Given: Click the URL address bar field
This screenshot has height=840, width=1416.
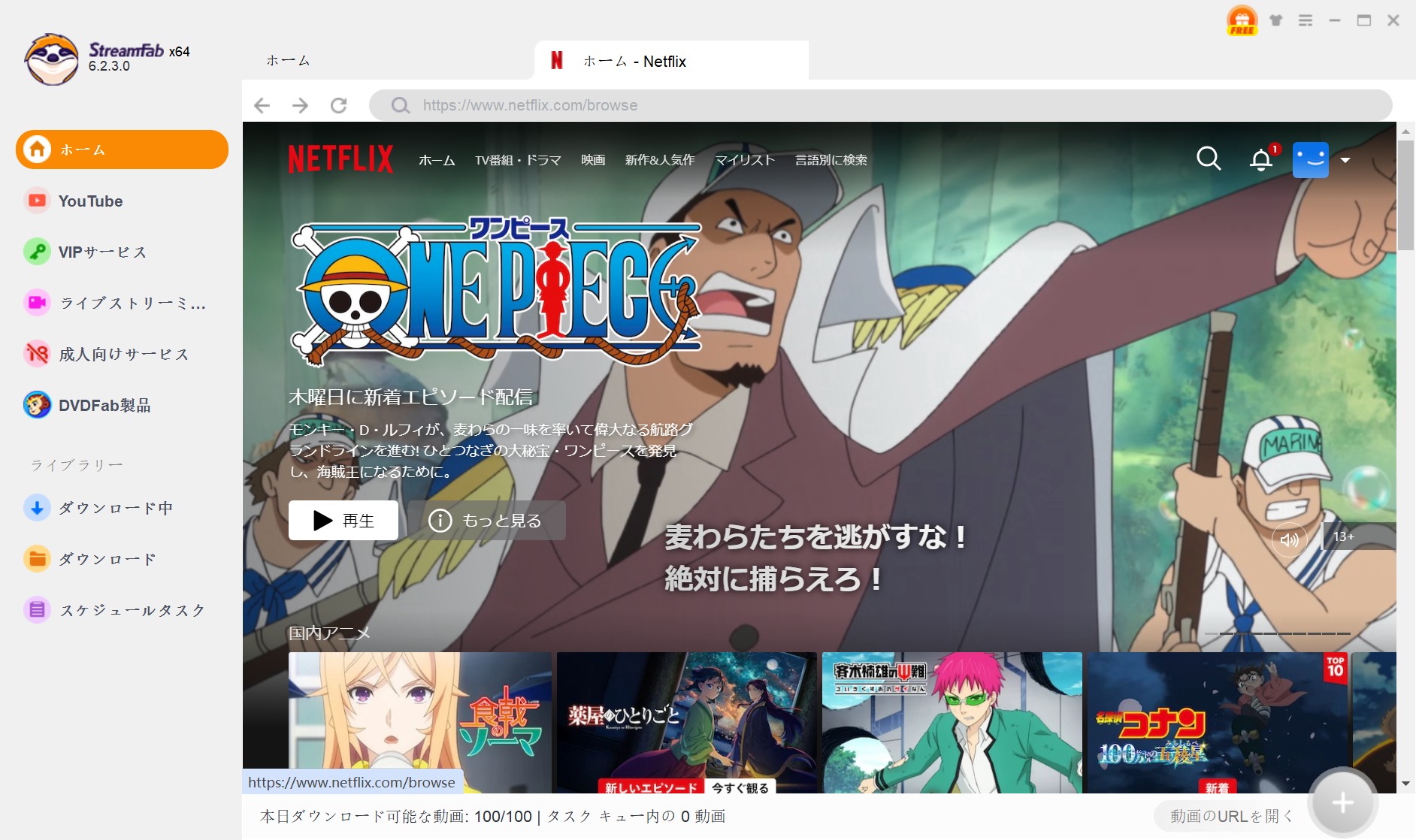Looking at the screenshot, I should (x=880, y=105).
